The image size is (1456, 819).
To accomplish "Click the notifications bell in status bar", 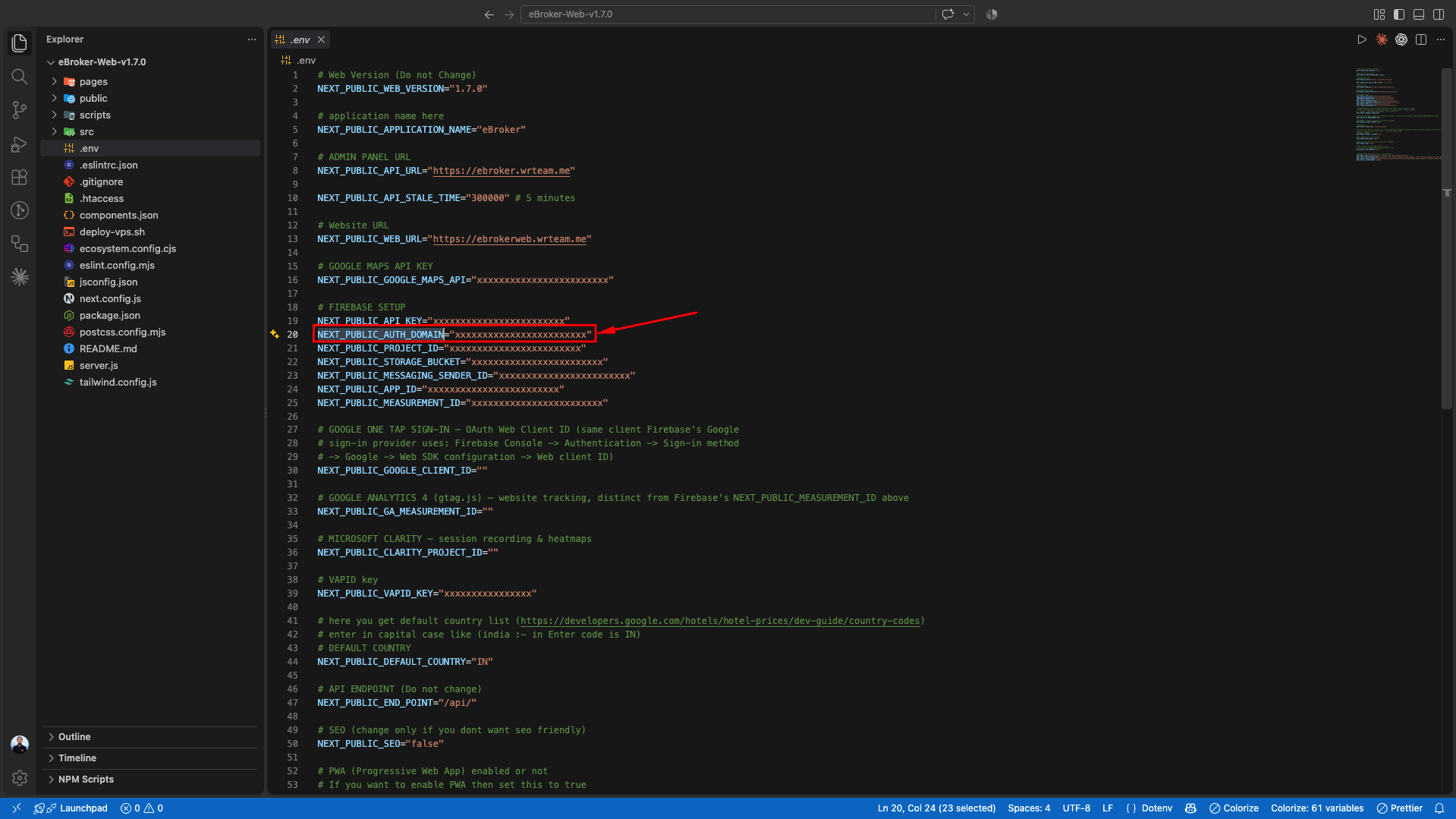I will (1439, 808).
